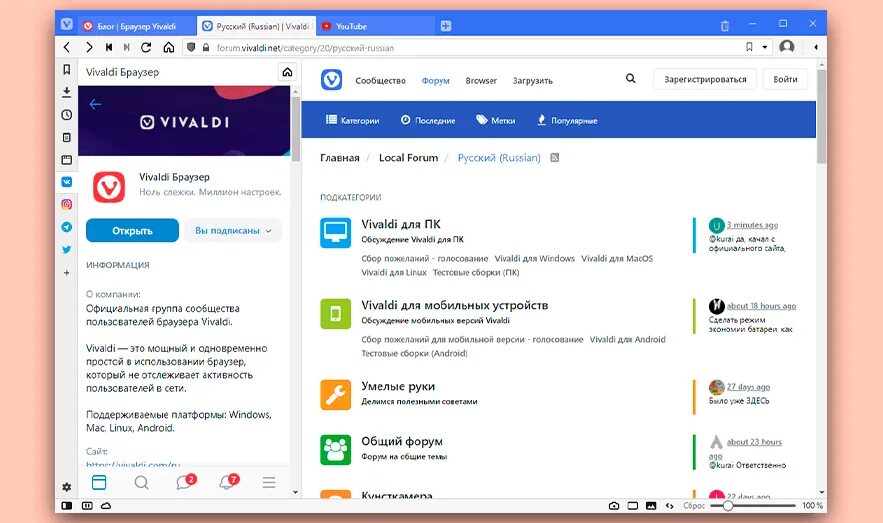
Task: Open the Популярные topics page
Action: (567, 120)
